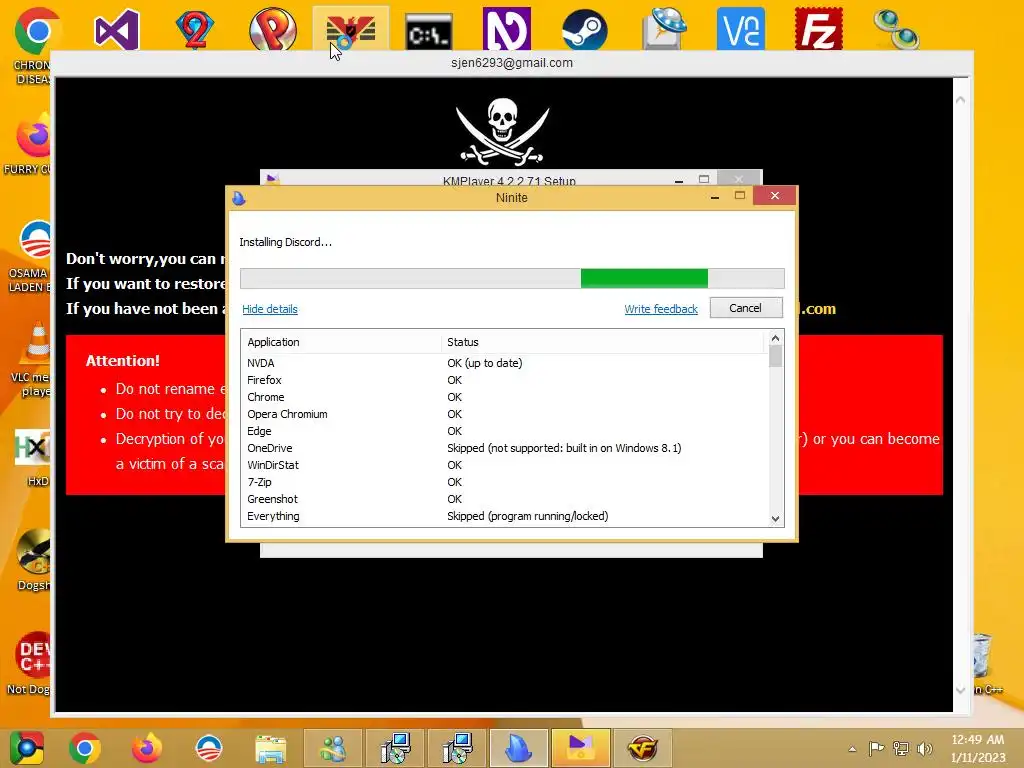Open File Explorer from the taskbar

click(270, 748)
